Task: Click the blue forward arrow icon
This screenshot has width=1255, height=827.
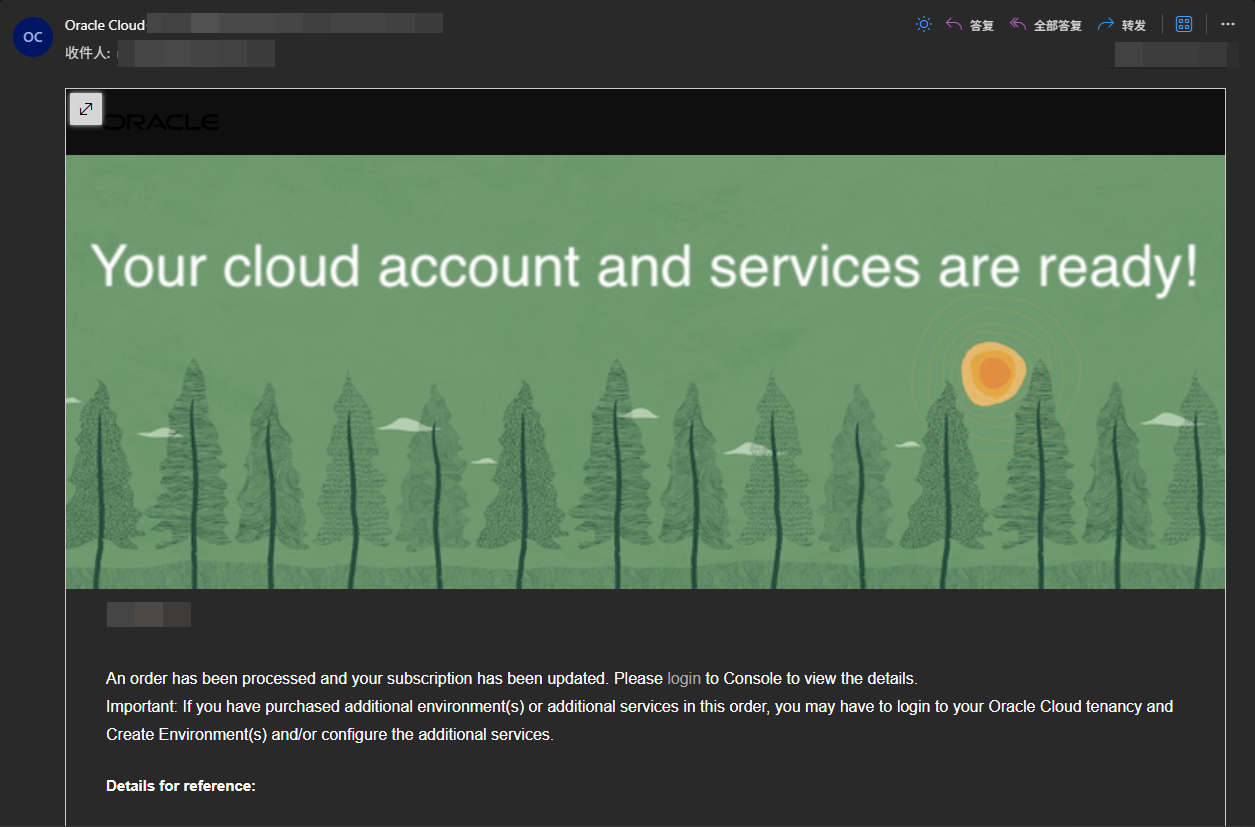Action: [x=1105, y=24]
